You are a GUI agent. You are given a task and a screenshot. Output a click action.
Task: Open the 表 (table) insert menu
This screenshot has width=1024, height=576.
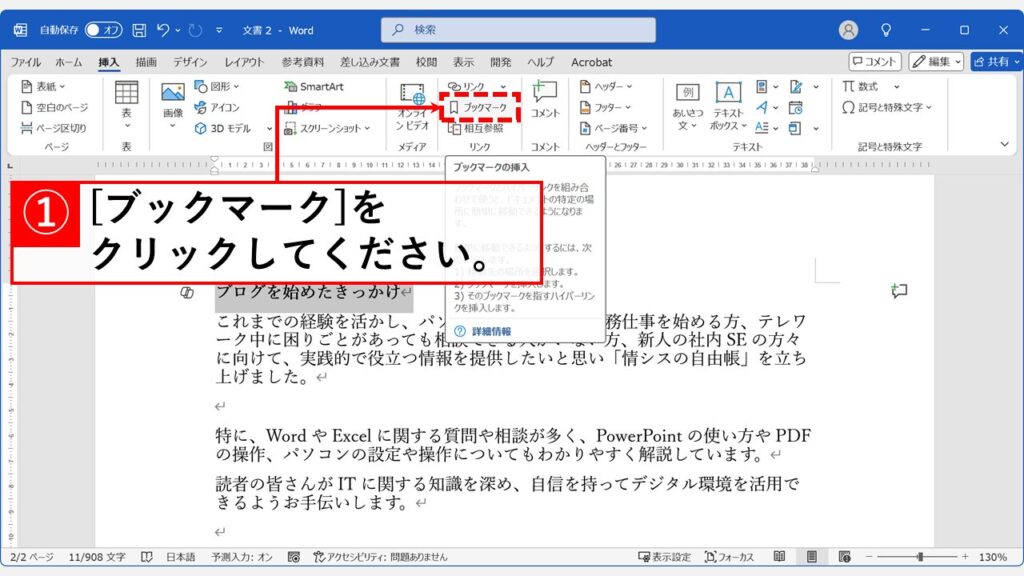[x=127, y=105]
